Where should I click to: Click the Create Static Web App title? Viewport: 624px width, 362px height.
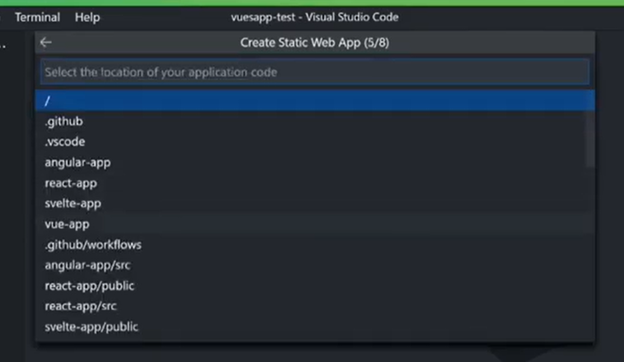pos(314,43)
